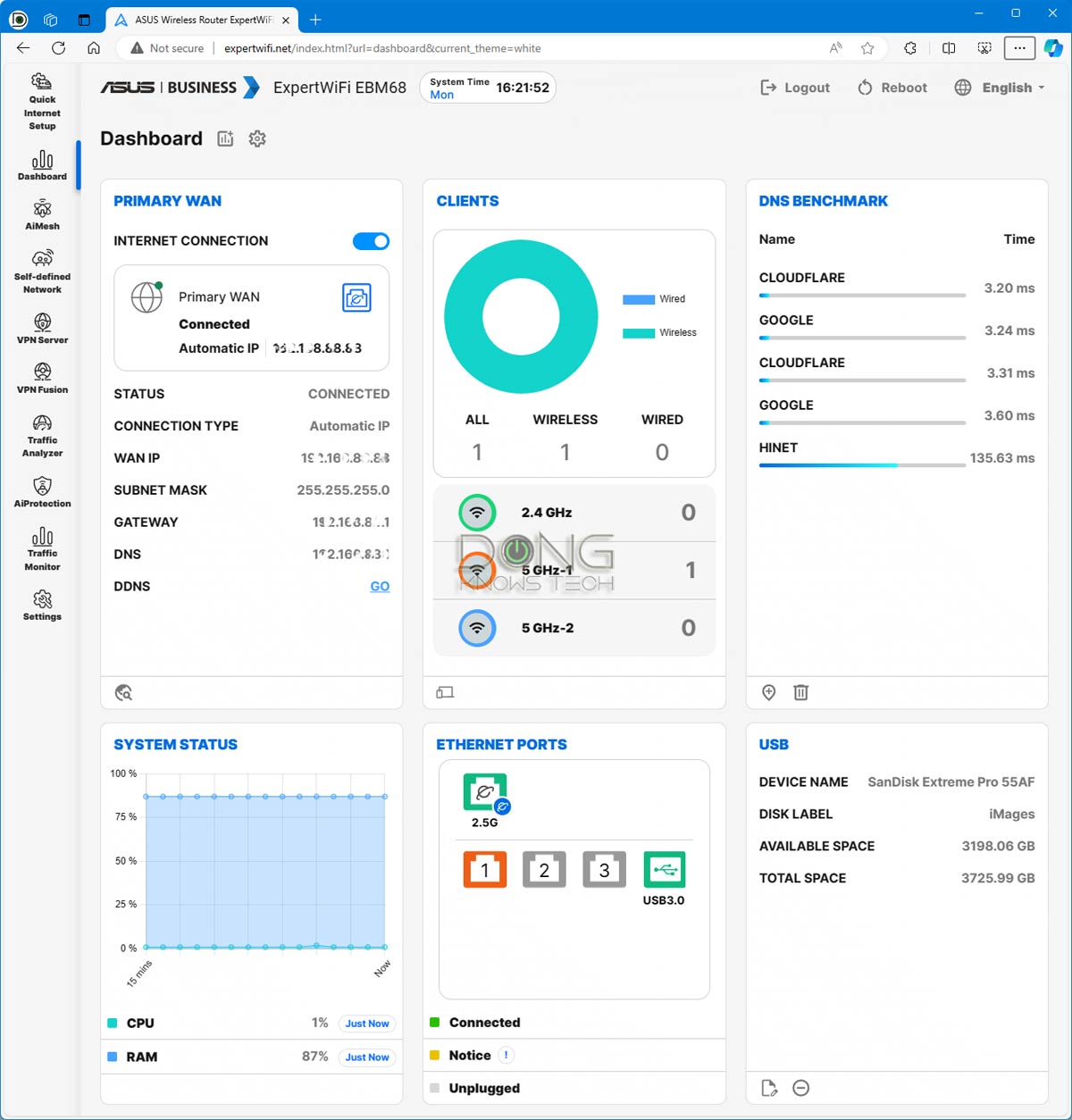Click the GOOGLE 3.24 ms entry
The width and height of the screenshot is (1072, 1120).
pos(897,326)
